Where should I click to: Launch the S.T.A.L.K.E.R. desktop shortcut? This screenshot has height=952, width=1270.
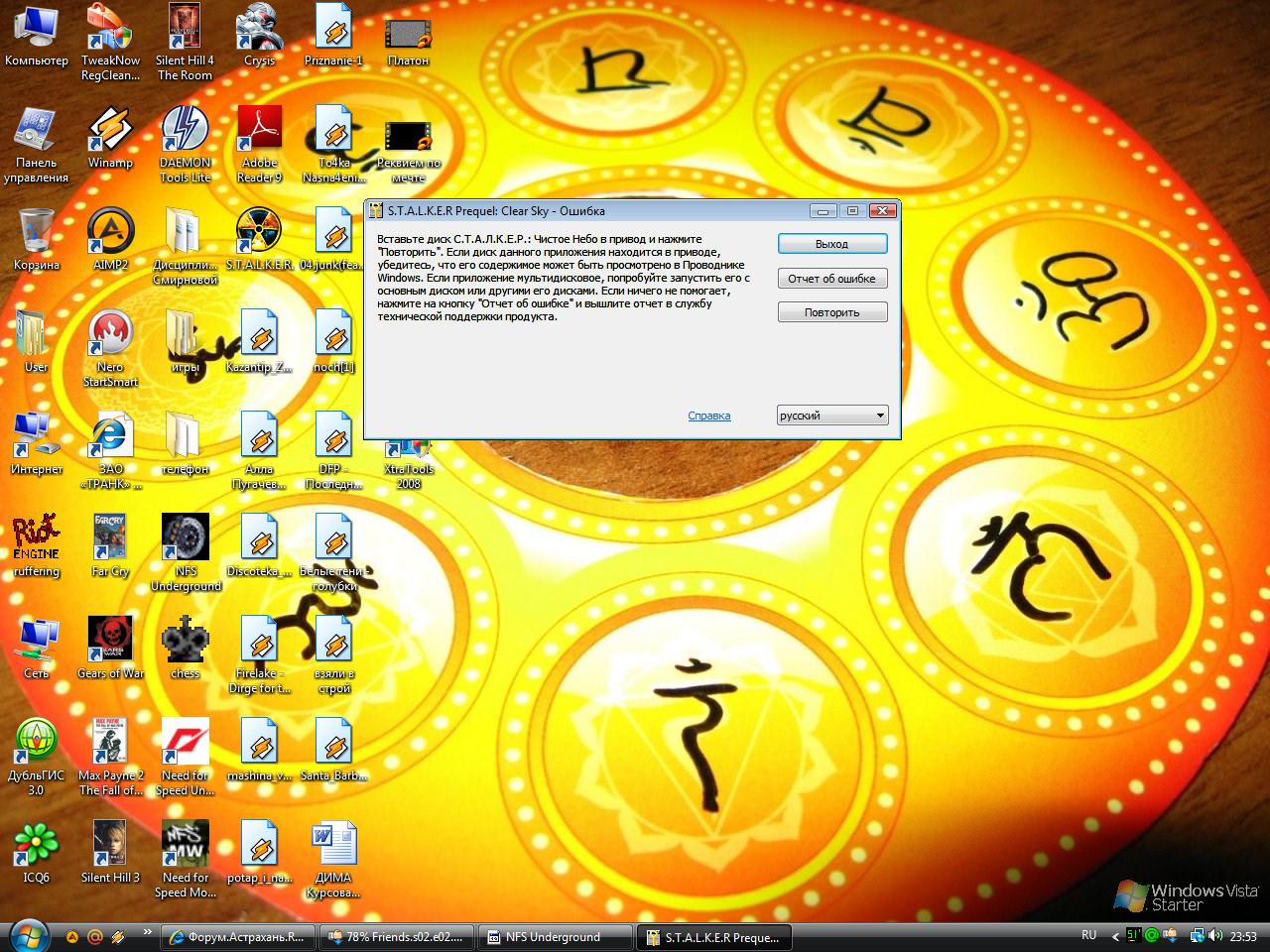pos(259,240)
